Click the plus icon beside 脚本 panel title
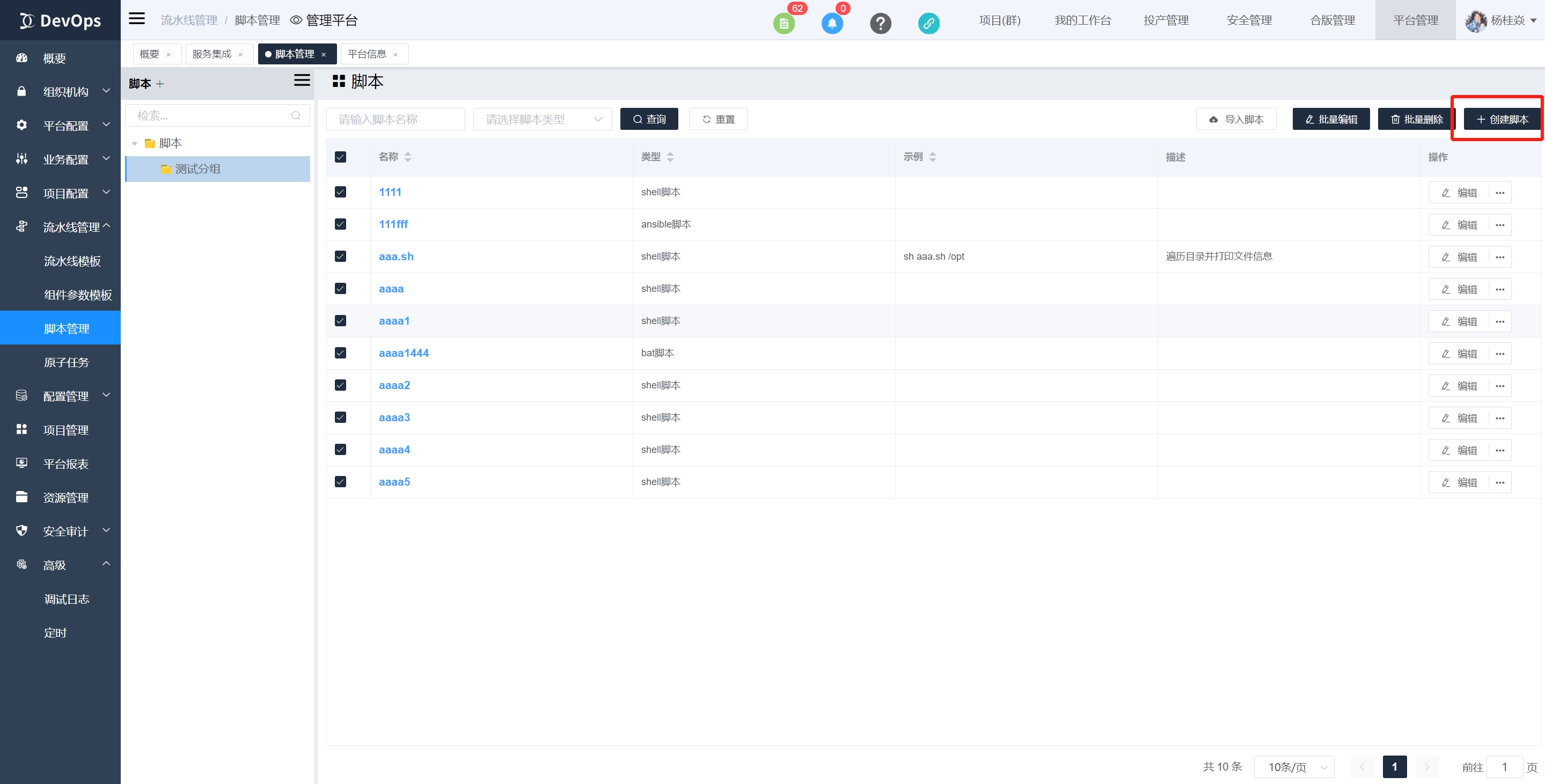This screenshot has height=784, width=1545. [x=159, y=84]
